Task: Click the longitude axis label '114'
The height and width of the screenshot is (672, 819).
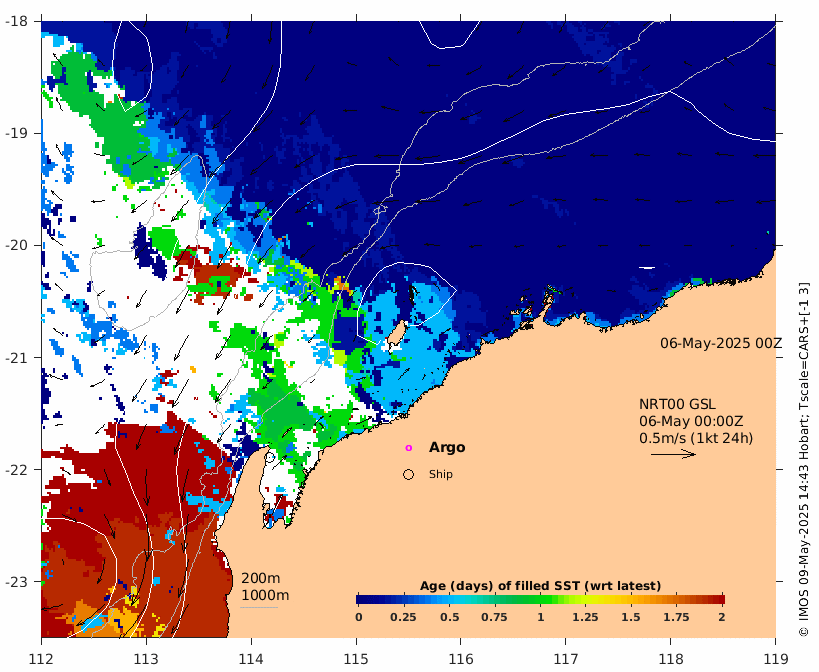Action: (x=251, y=659)
